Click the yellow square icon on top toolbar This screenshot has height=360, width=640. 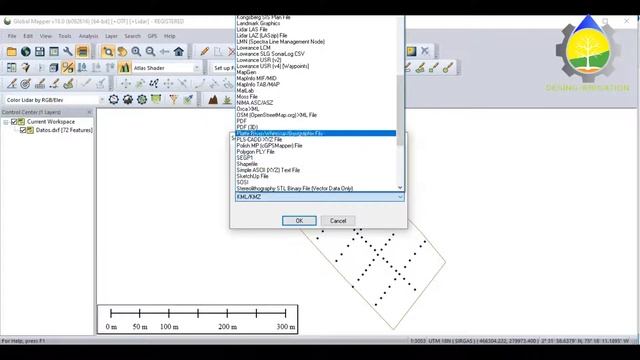pos(411,51)
